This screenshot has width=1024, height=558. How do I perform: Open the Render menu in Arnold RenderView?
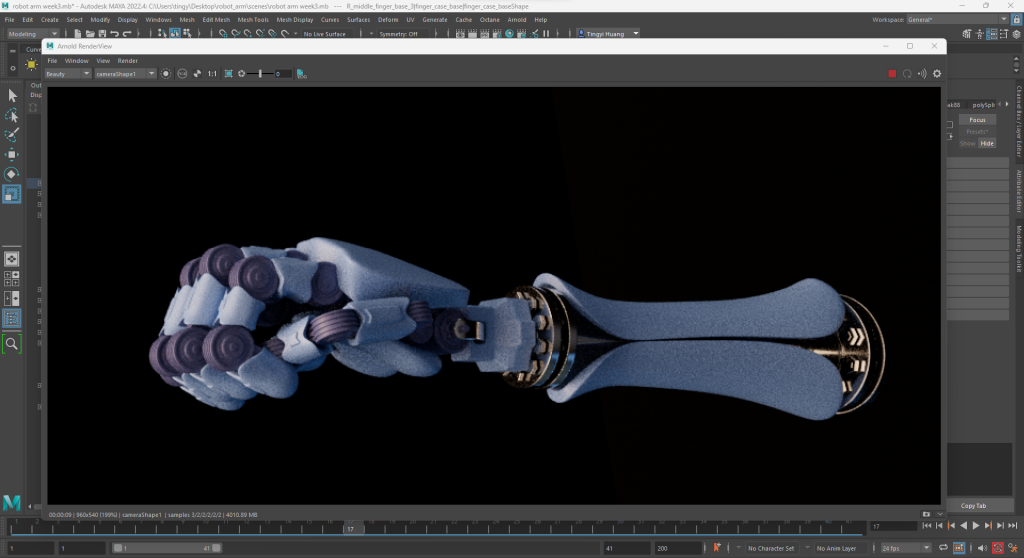[128, 60]
